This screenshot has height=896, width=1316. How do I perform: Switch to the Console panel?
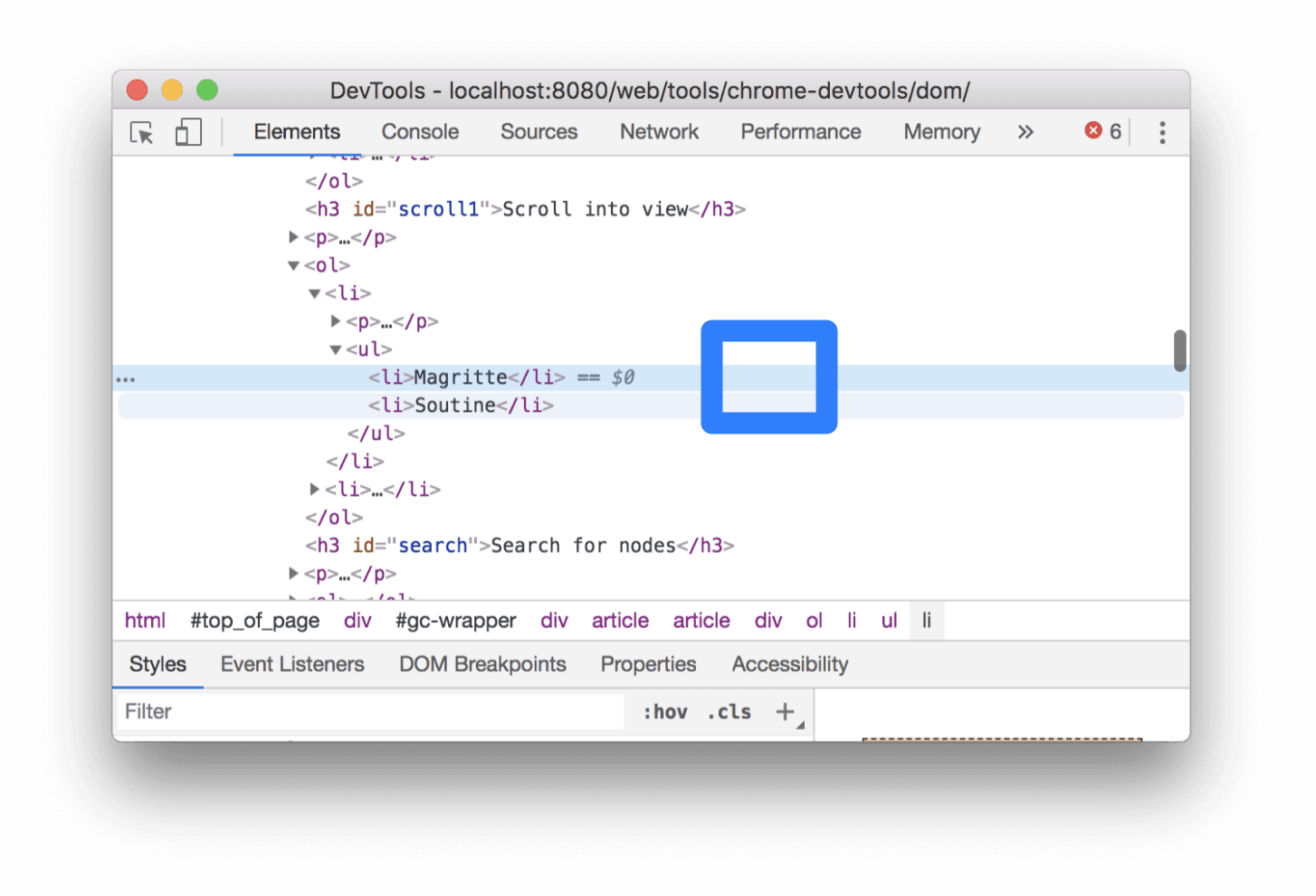[419, 132]
